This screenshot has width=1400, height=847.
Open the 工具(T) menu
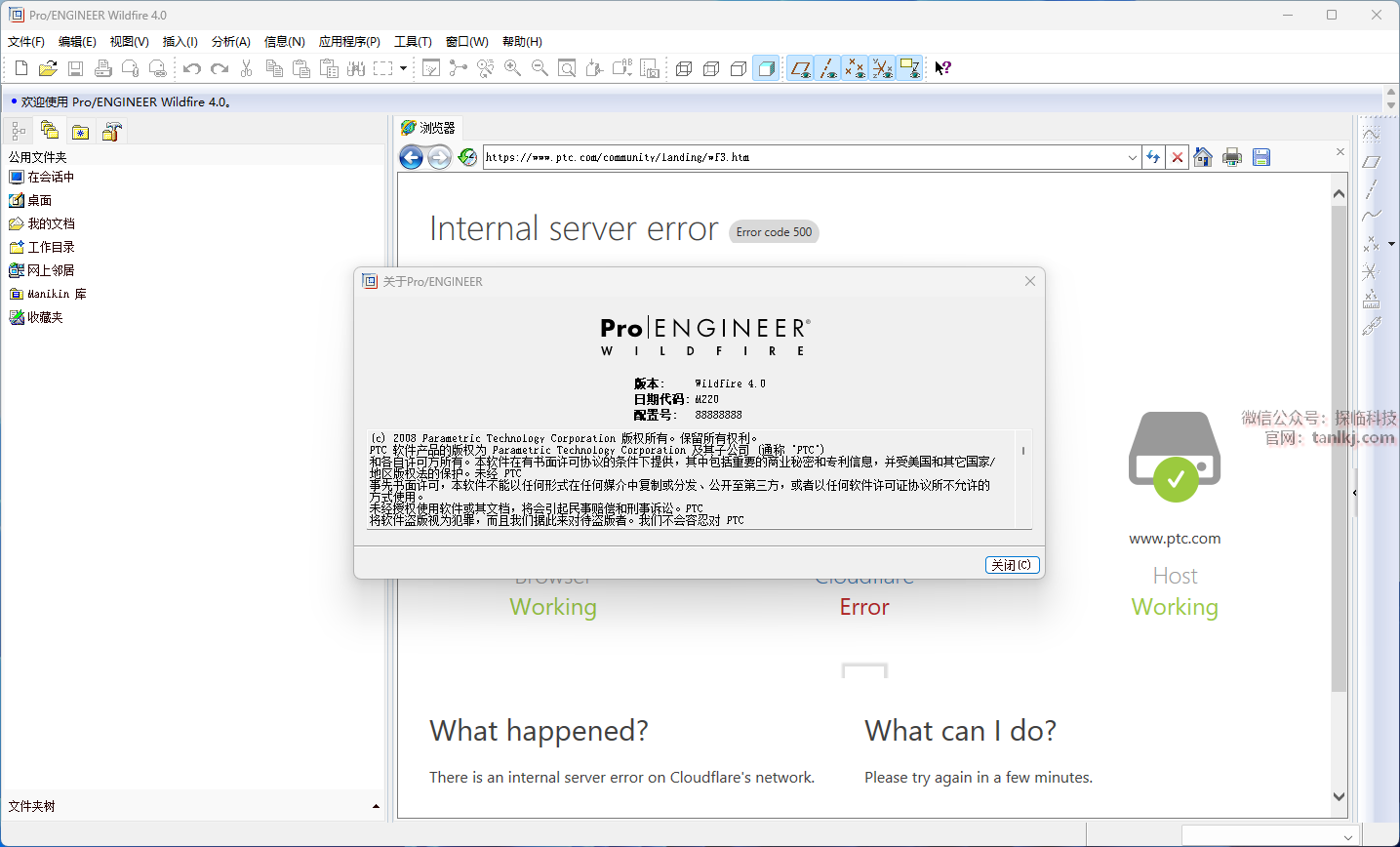point(413,42)
